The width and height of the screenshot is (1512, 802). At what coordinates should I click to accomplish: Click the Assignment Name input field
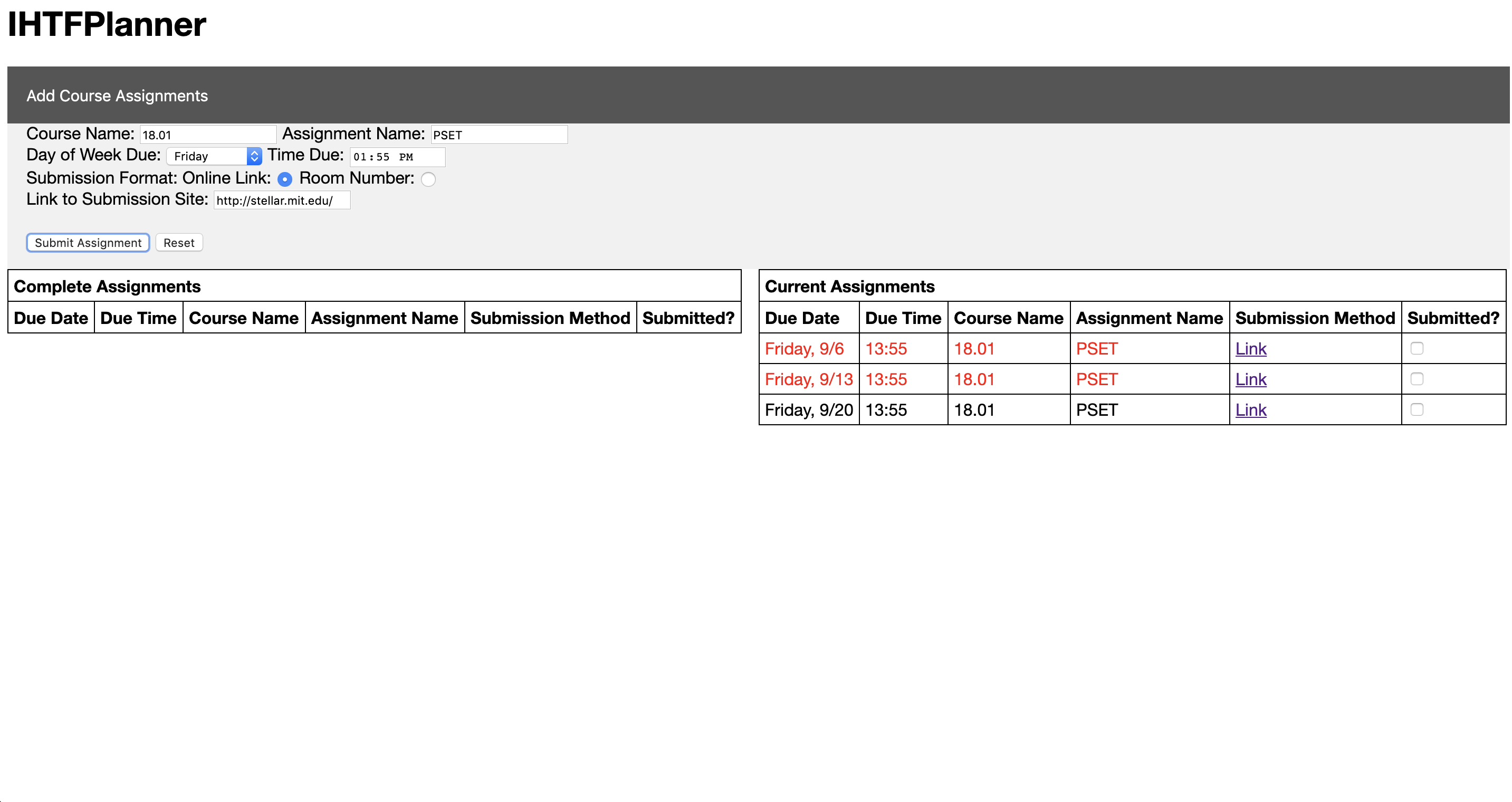(499, 135)
